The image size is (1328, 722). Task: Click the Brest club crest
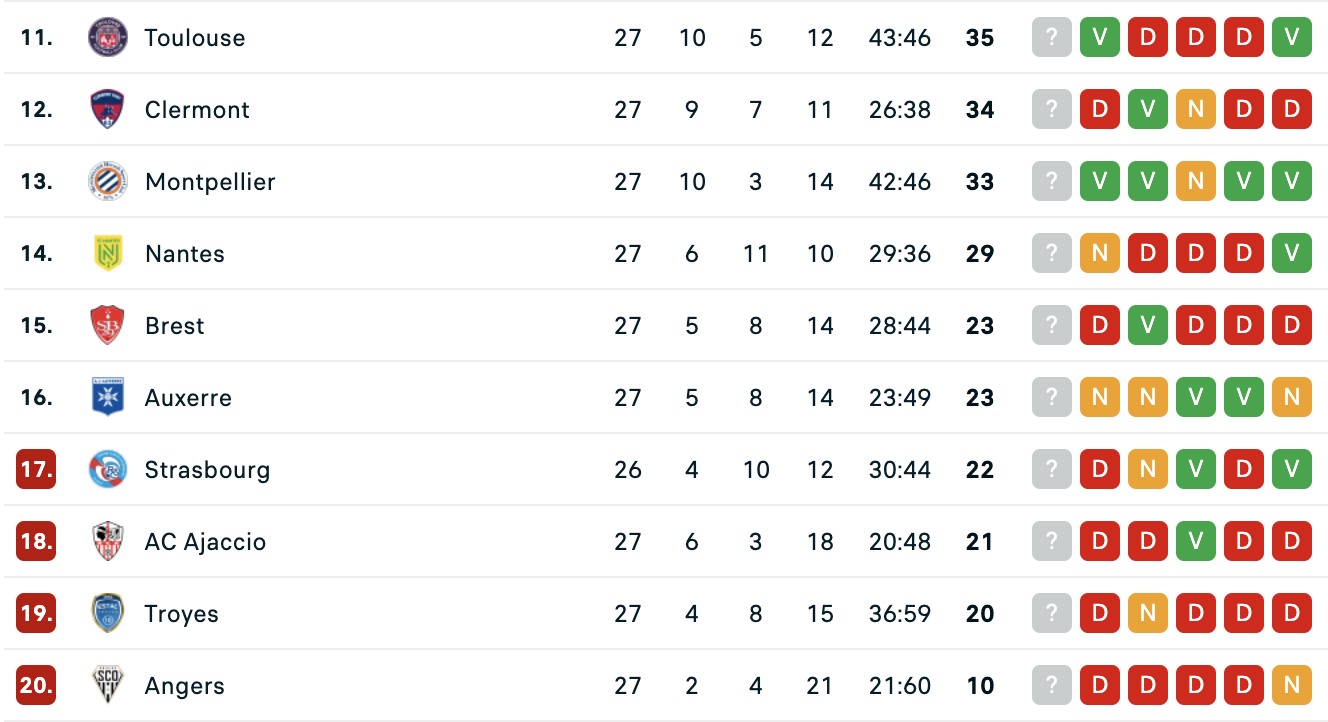tap(107, 326)
